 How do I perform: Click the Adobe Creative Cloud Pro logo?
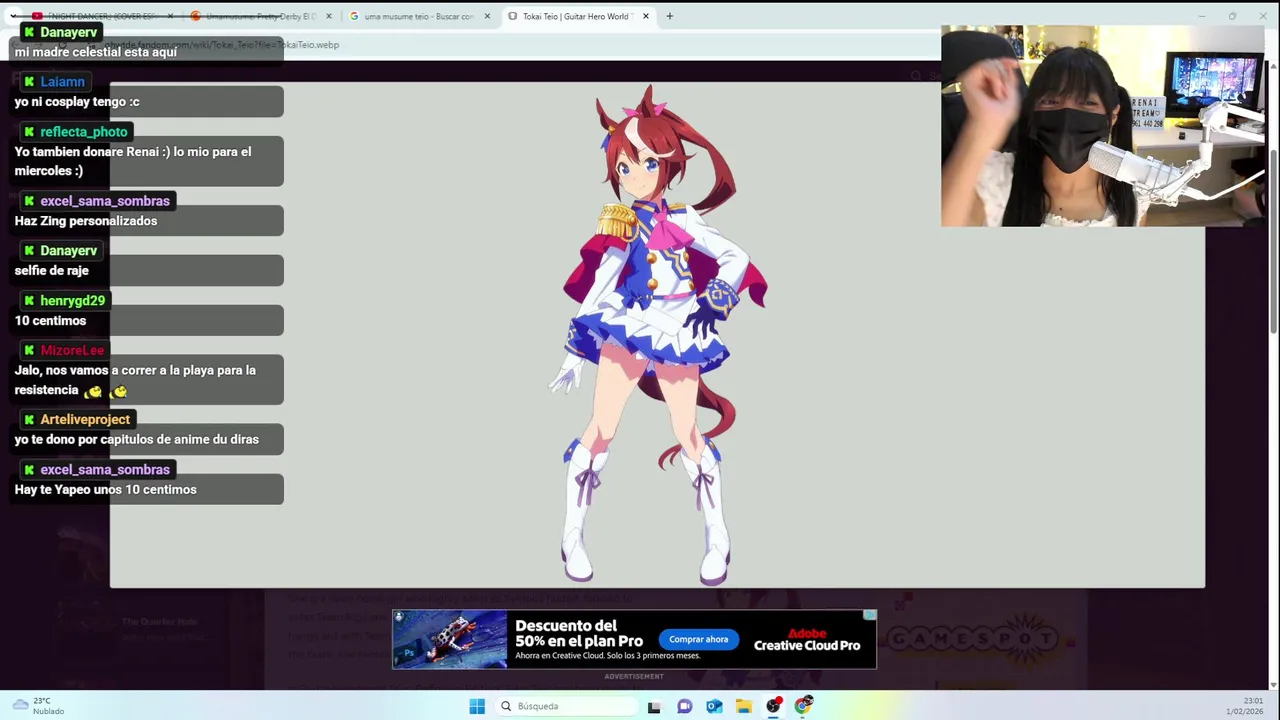point(807,640)
